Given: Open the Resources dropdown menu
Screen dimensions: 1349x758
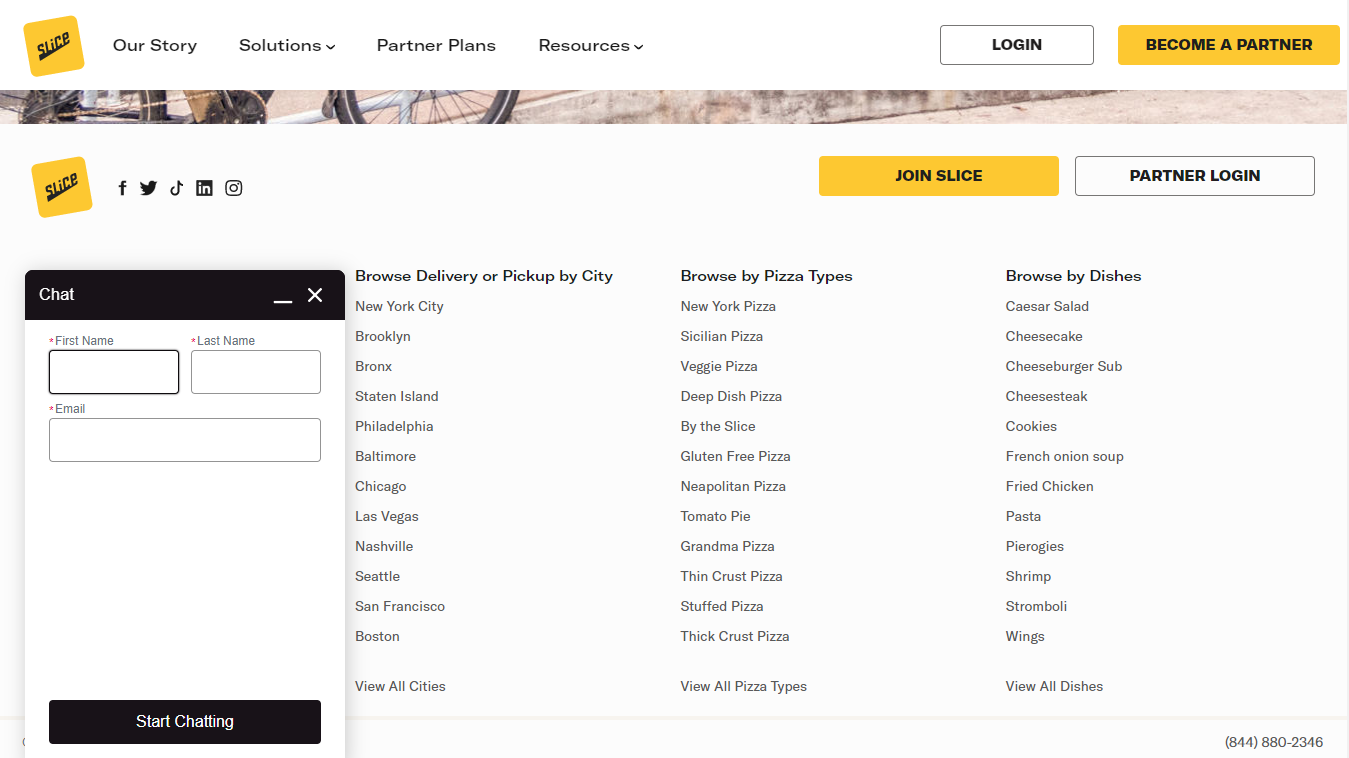Looking at the screenshot, I should coord(590,45).
